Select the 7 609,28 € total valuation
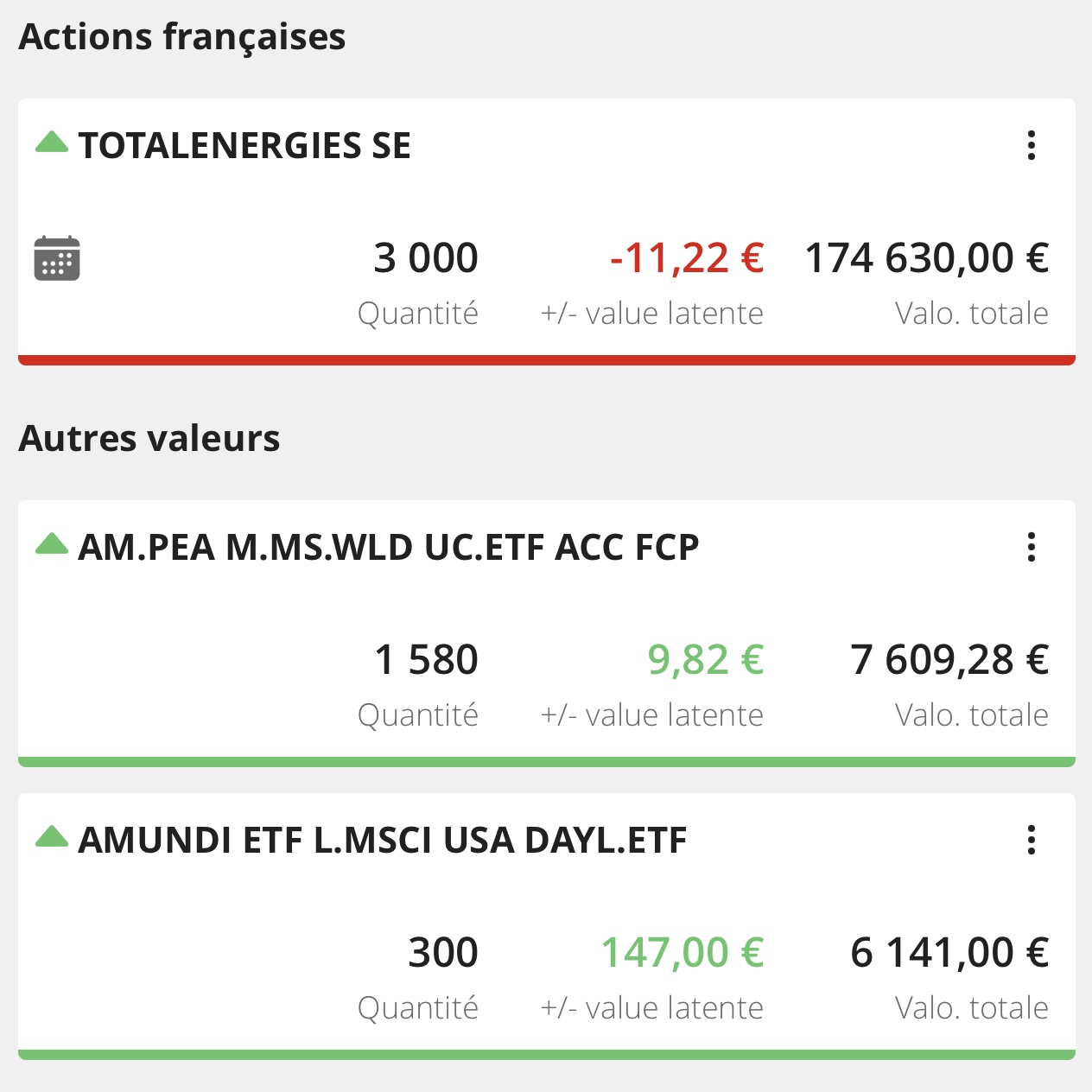This screenshot has height=1092, width=1092. pyautogui.click(x=949, y=660)
